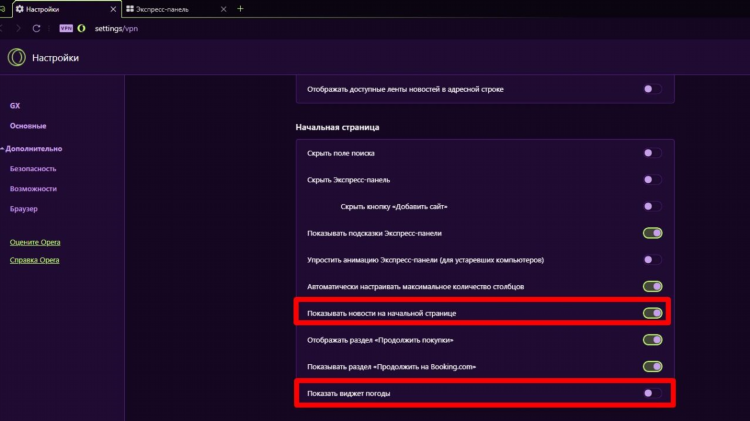Close the Настройки tab

point(113,9)
